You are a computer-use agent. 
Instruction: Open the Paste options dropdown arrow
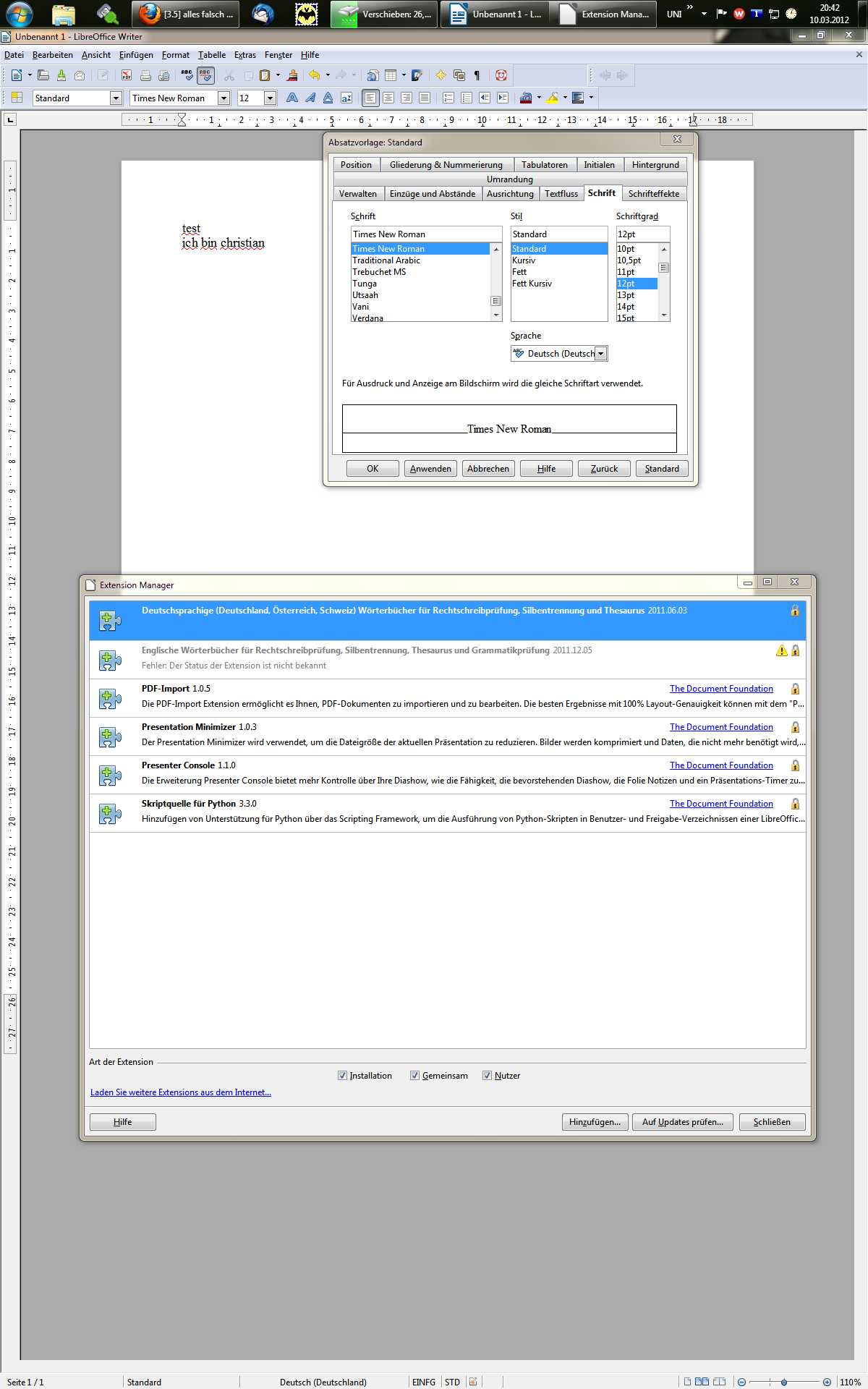pos(278,75)
